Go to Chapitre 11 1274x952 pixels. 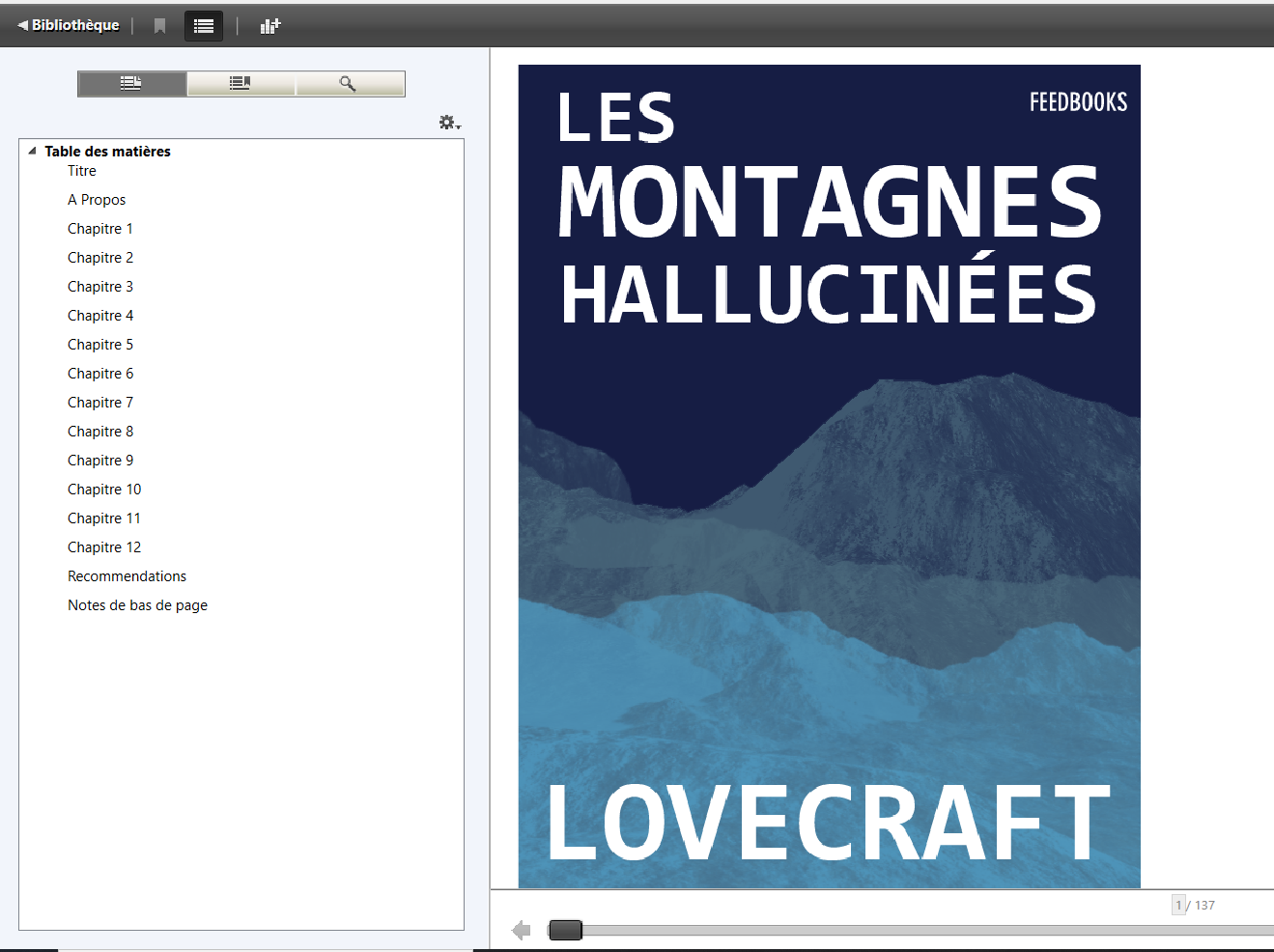104,518
